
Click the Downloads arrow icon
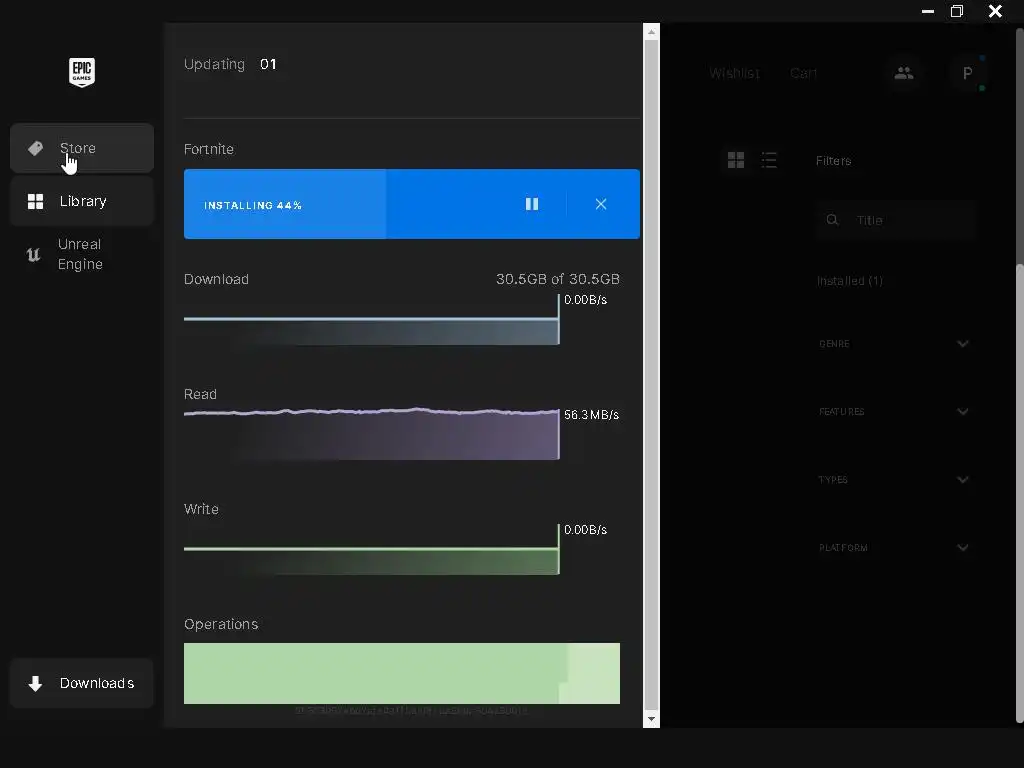click(x=35, y=683)
